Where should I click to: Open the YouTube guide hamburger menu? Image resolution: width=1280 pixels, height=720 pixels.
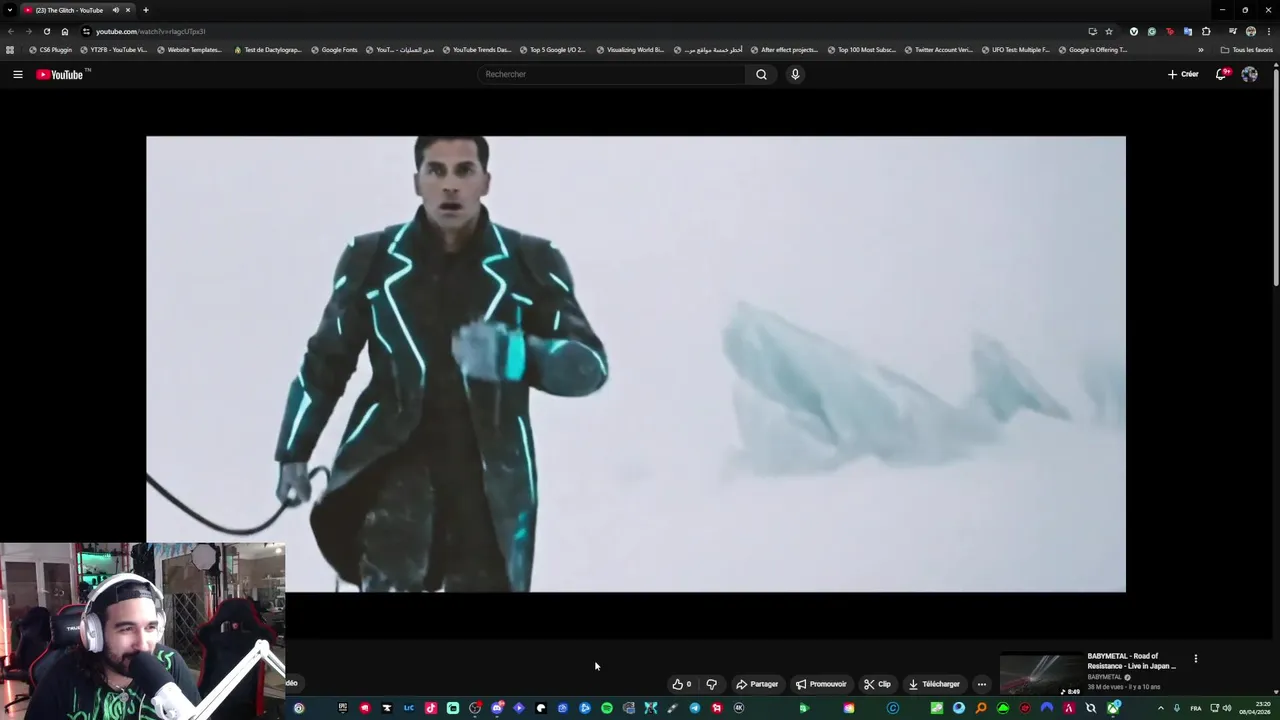pos(17,74)
